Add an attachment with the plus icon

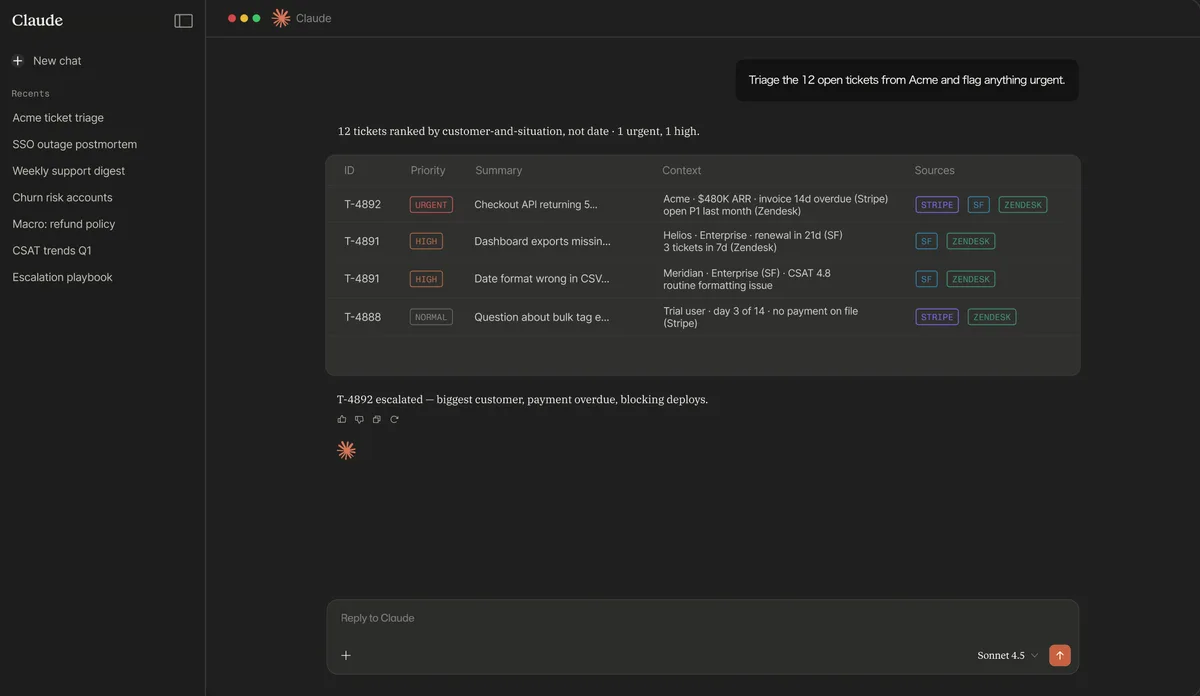[346, 655]
